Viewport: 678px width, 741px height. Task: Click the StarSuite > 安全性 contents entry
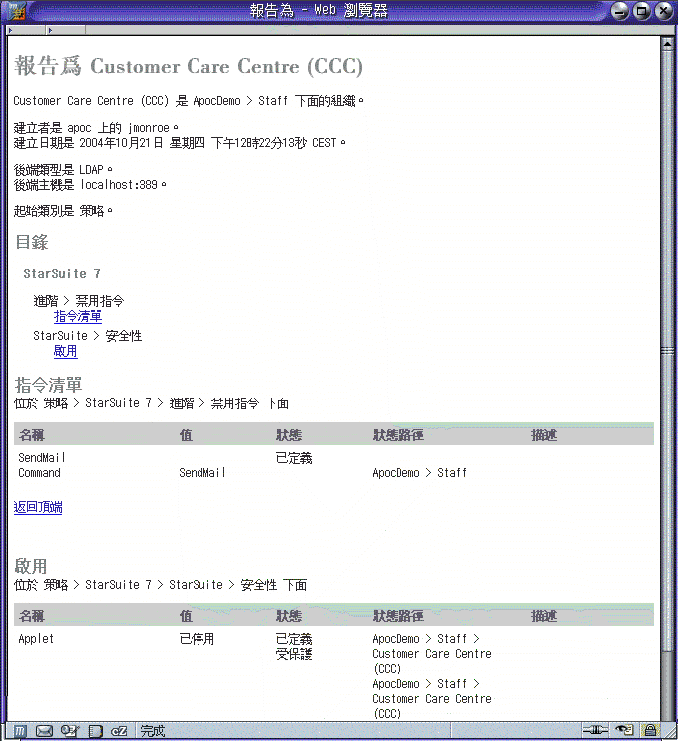click(x=88, y=336)
